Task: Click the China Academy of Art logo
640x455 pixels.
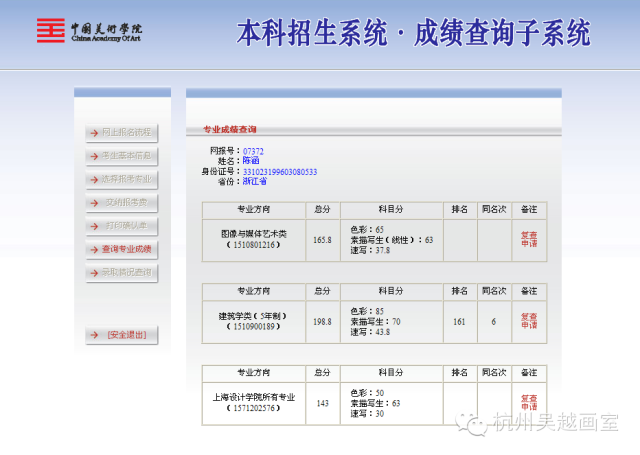Action: tap(89, 31)
